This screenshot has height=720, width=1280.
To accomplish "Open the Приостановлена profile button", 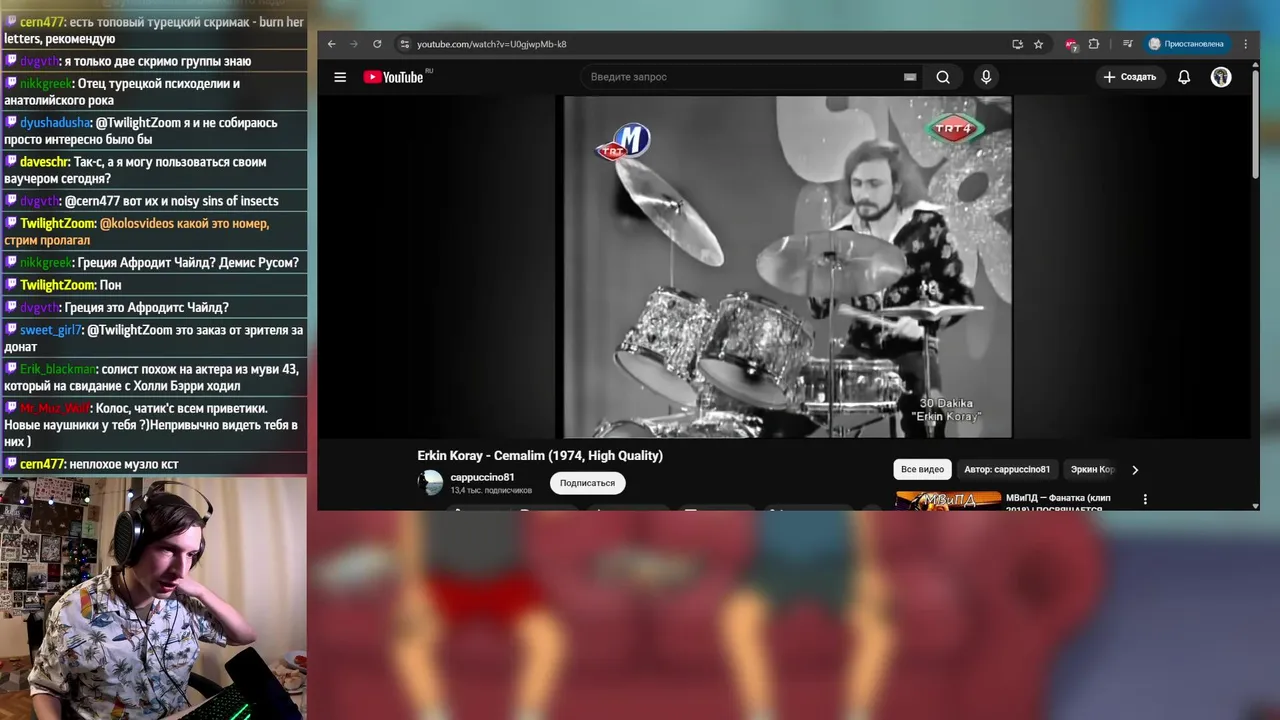I will click(x=1186, y=44).
